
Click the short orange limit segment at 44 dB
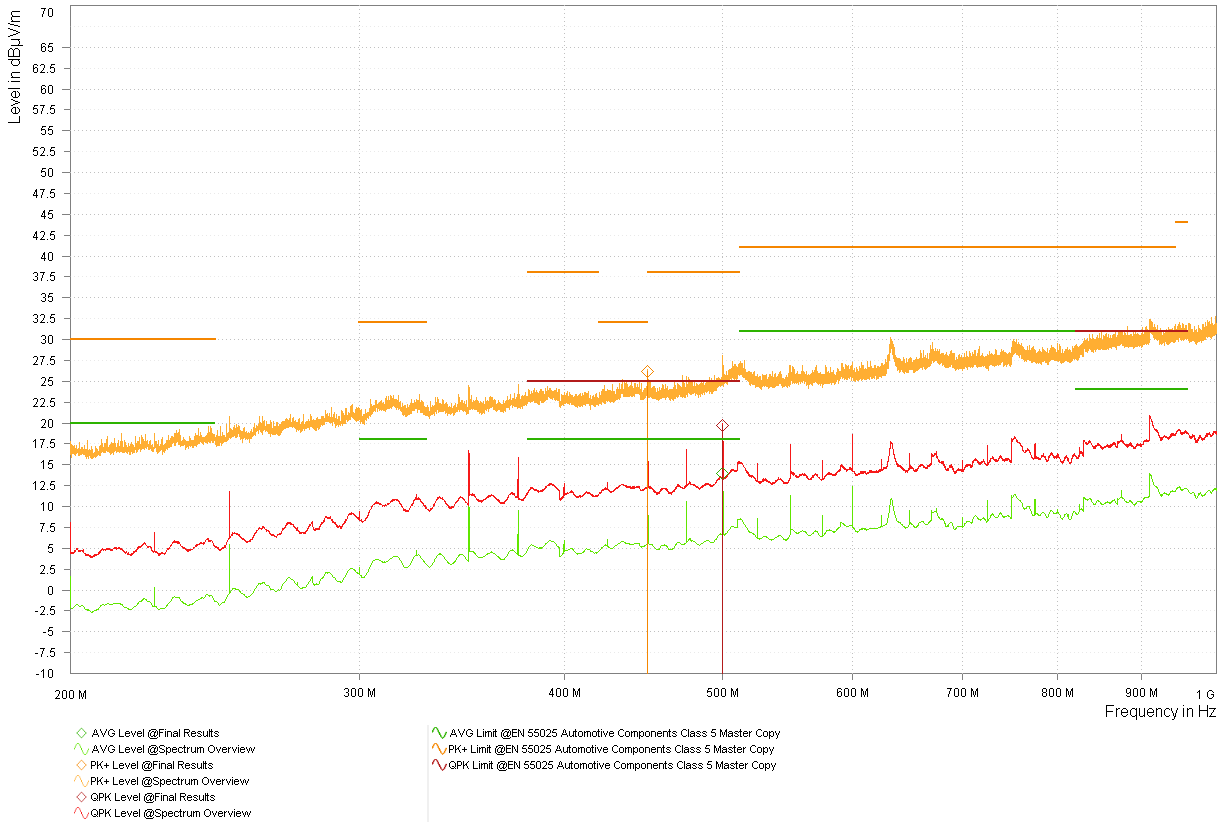click(x=1181, y=222)
